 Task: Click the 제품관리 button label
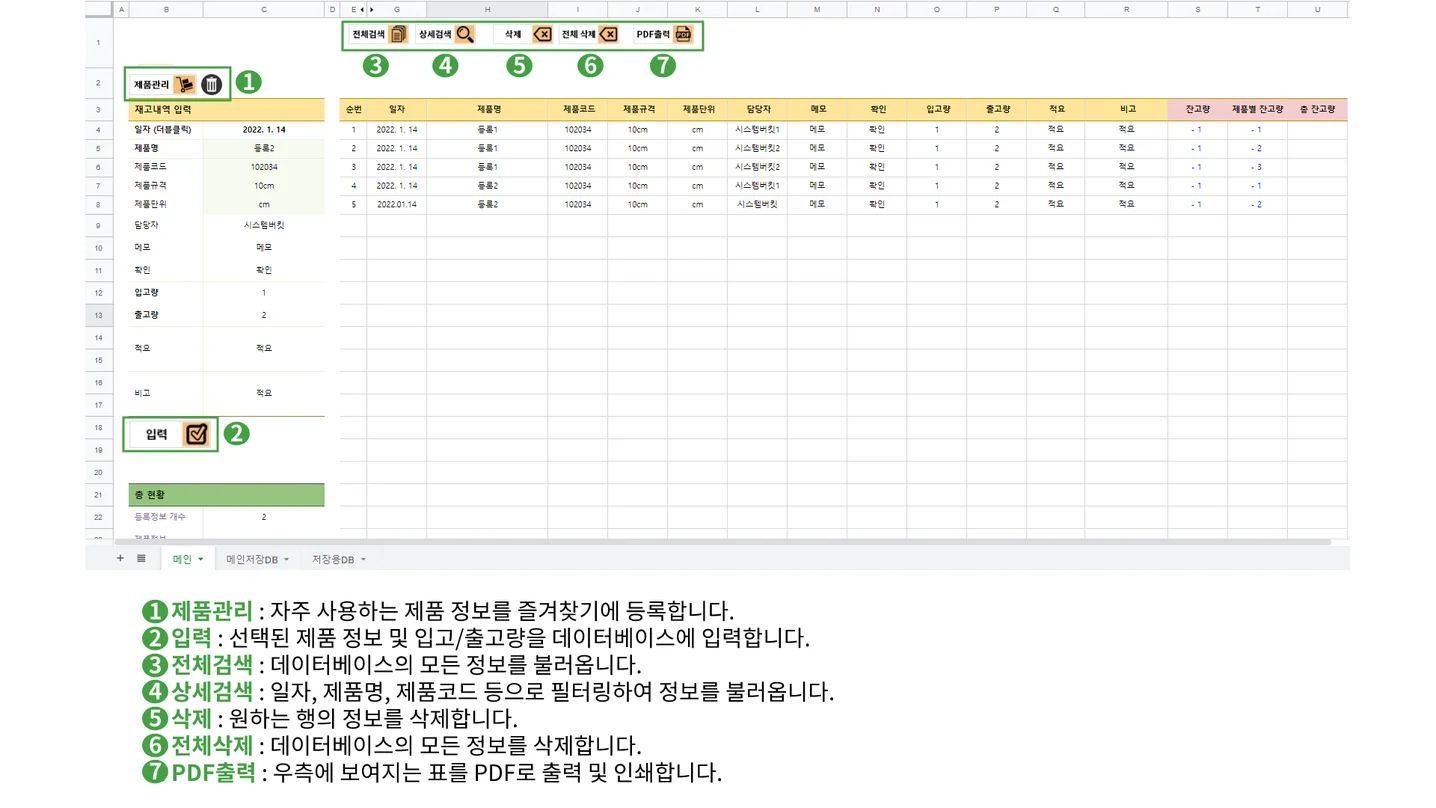click(152, 84)
